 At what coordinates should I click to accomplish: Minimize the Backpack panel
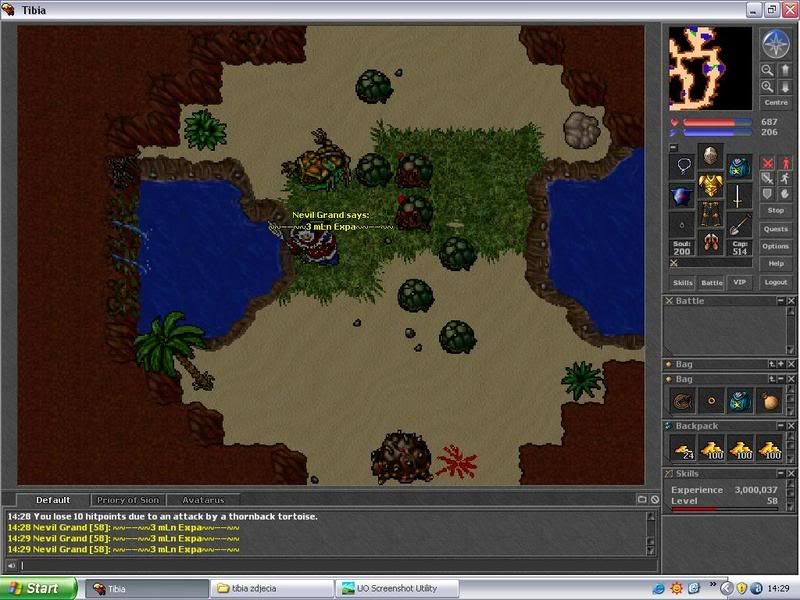pos(781,426)
